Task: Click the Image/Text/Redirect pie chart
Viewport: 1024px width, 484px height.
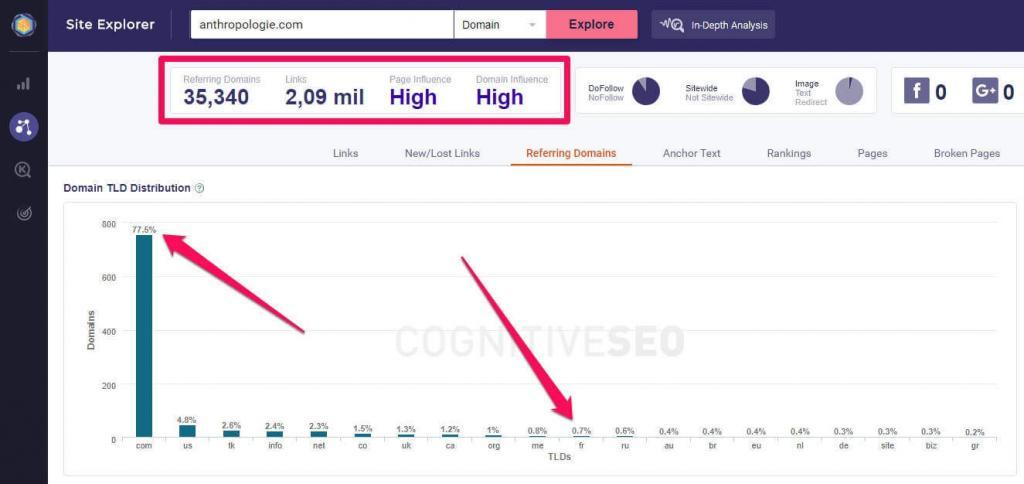Action: point(849,91)
